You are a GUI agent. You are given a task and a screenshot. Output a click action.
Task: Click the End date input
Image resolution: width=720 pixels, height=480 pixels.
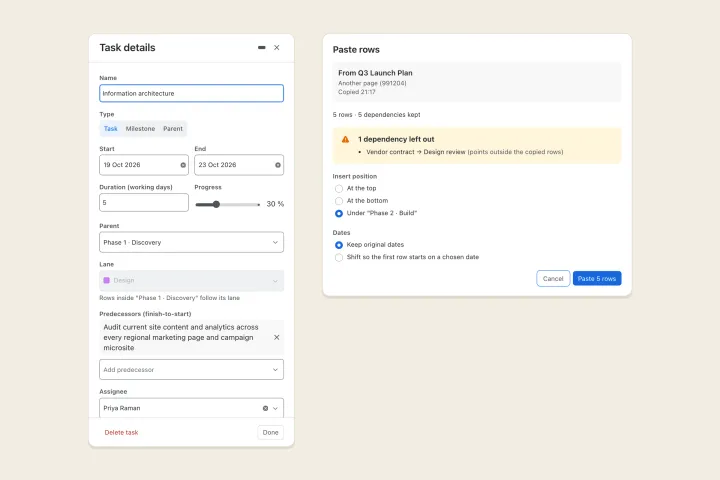click(x=239, y=165)
